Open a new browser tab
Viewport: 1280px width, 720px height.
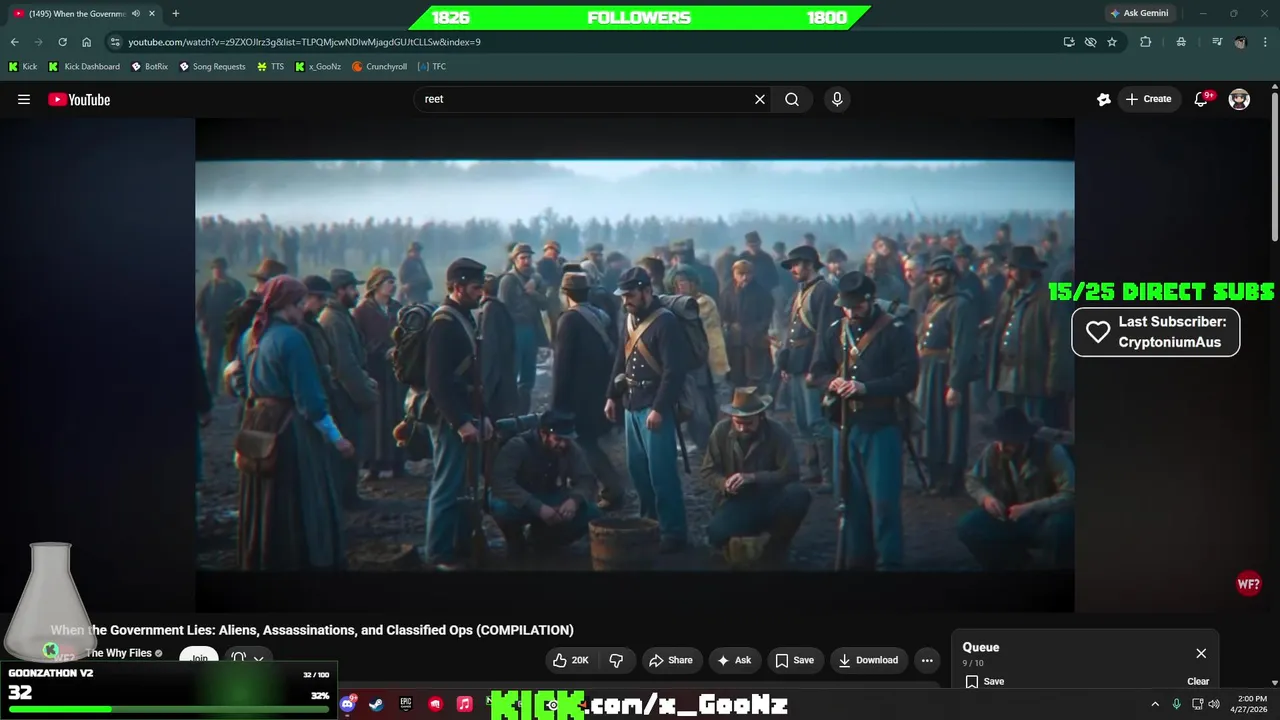176,13
